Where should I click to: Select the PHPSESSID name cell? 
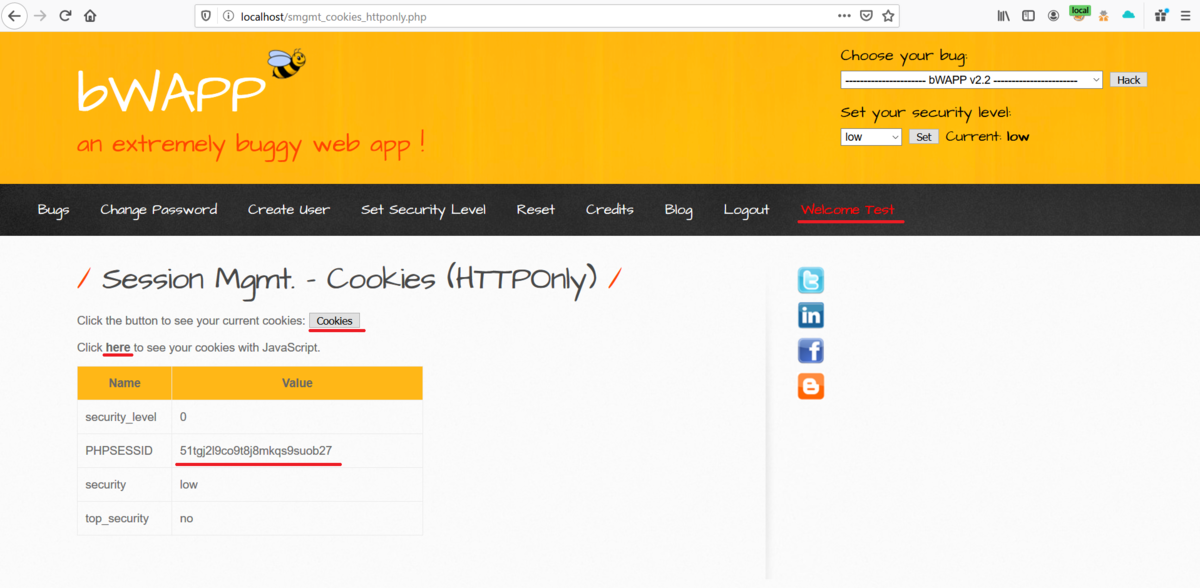pos(125,451)
